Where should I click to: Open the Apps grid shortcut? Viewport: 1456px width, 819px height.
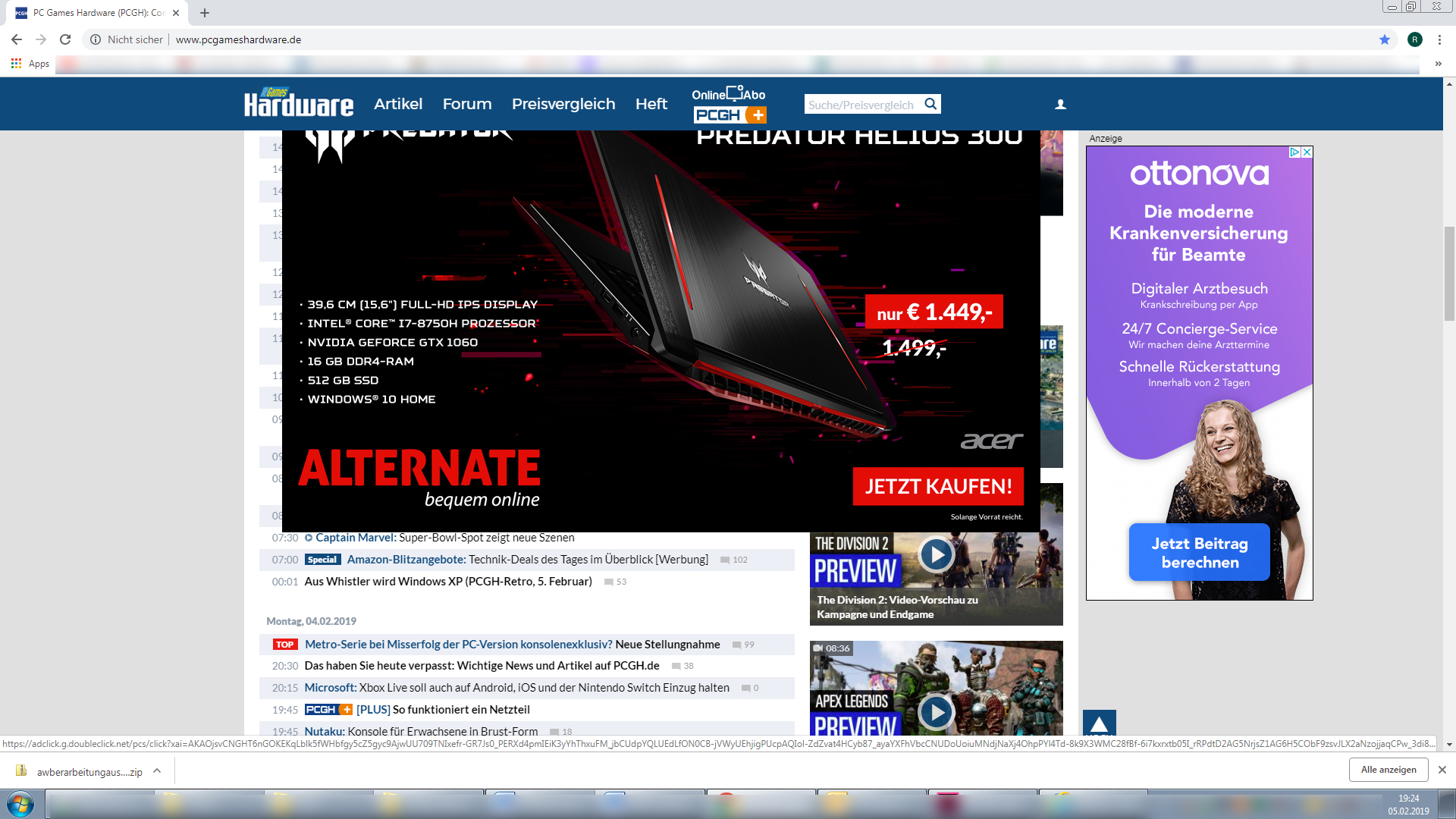30,64
